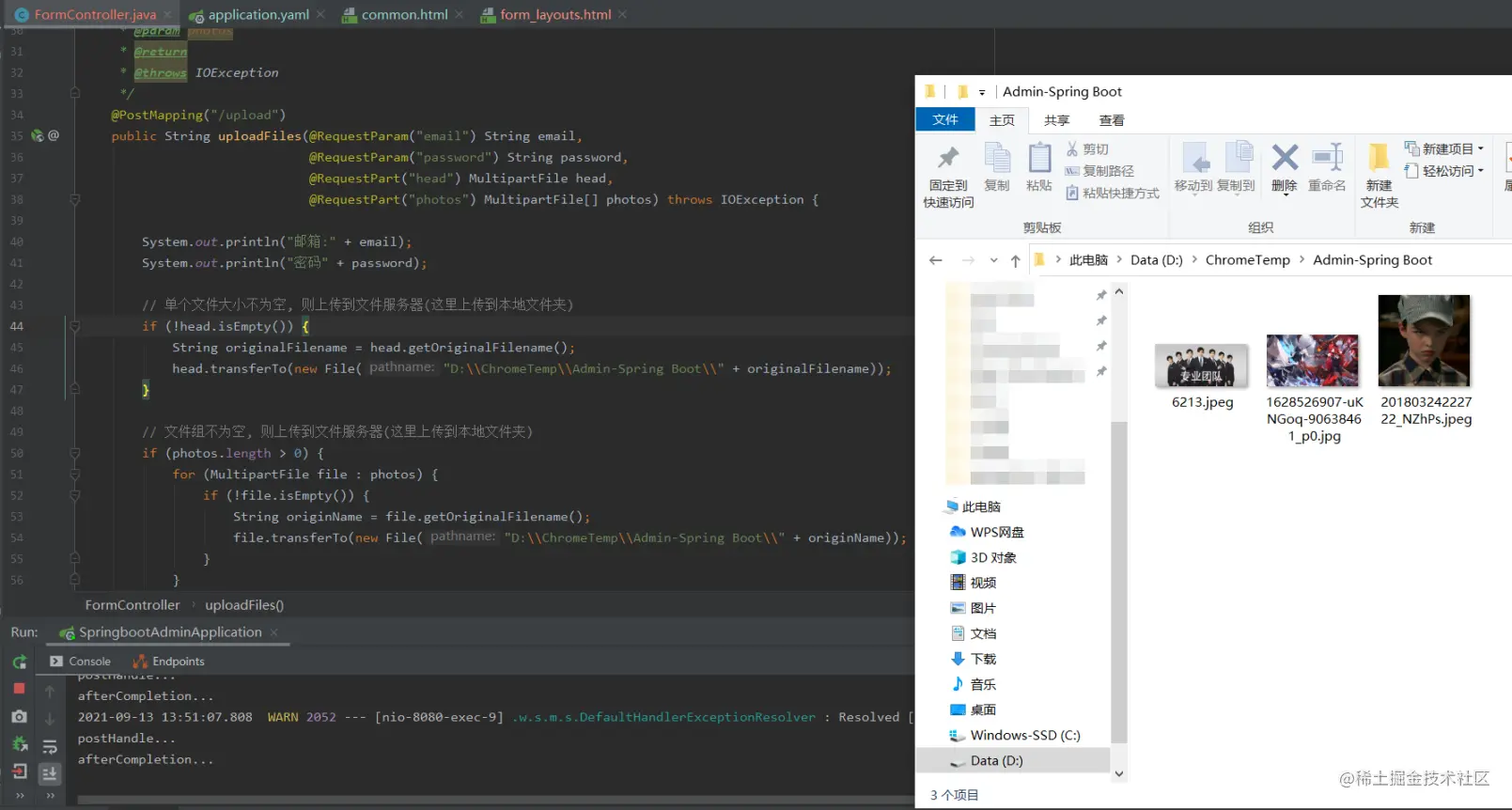Open the 查看 (View) ribbon tab
This screenshot has width=1512, height=810.
click(x=1112, y=120)
